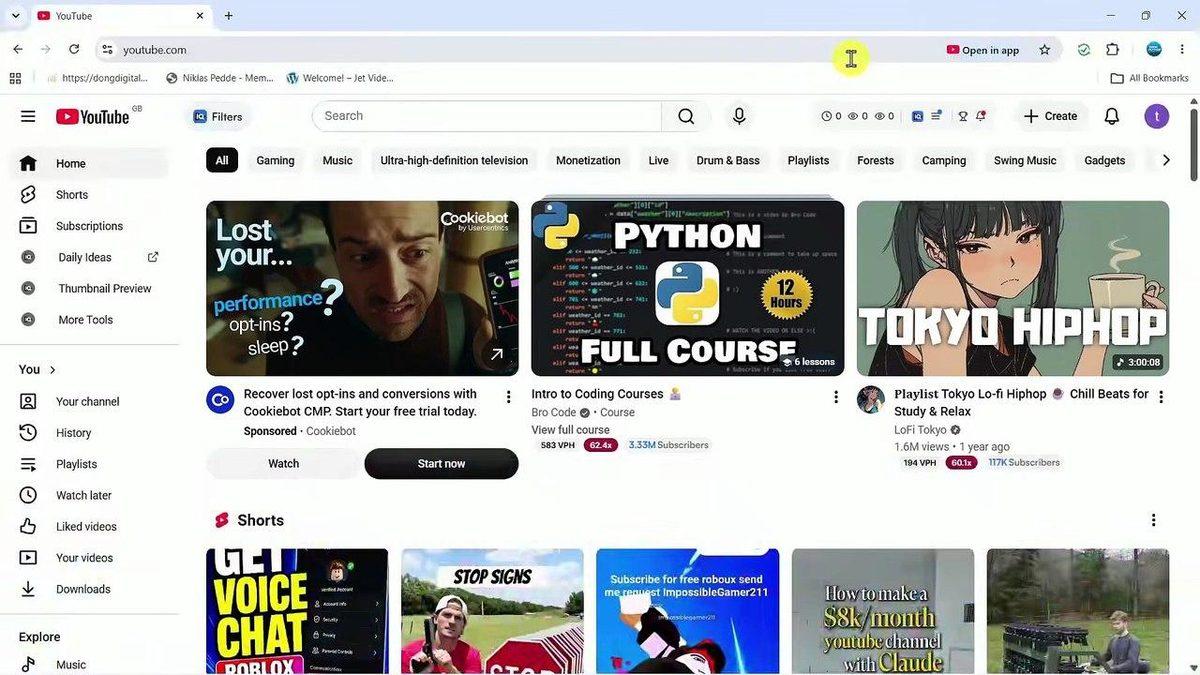Open YouTube notifications bell
The width and height of the screenshot is (1200, 675).
(x=1111, y=116)
